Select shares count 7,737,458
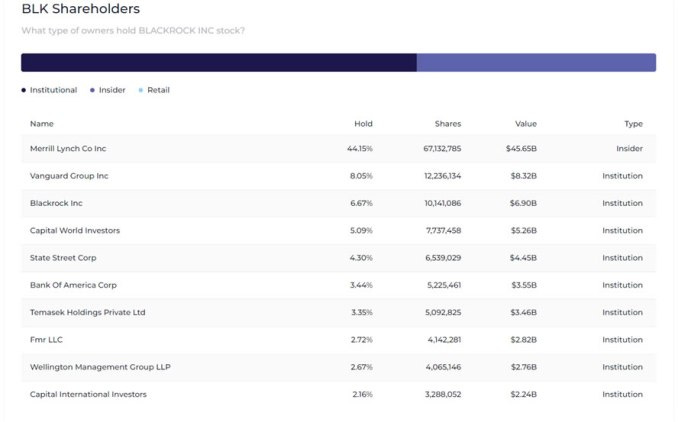The width and height of the screenshot is (678, 422). [x=443, y=230]
